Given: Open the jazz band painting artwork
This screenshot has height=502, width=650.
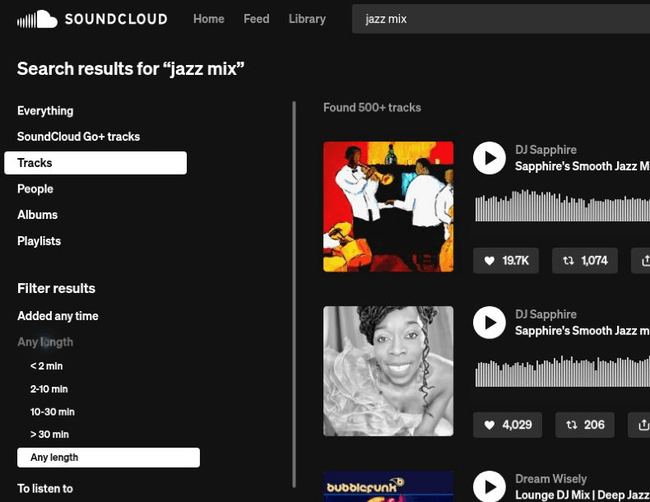Looking at the screenshot, I should click(x=388, y=207).
